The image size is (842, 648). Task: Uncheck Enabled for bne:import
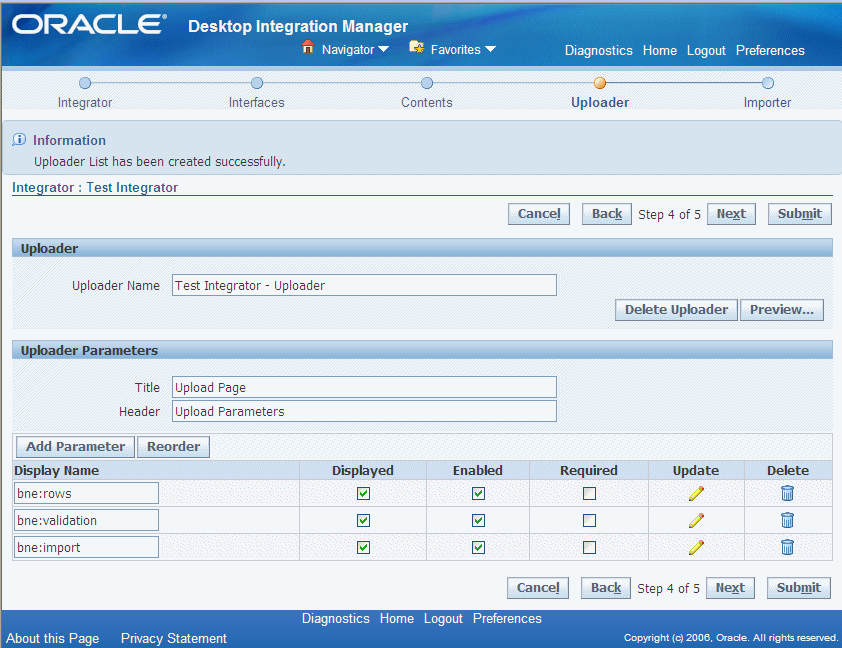478,547
